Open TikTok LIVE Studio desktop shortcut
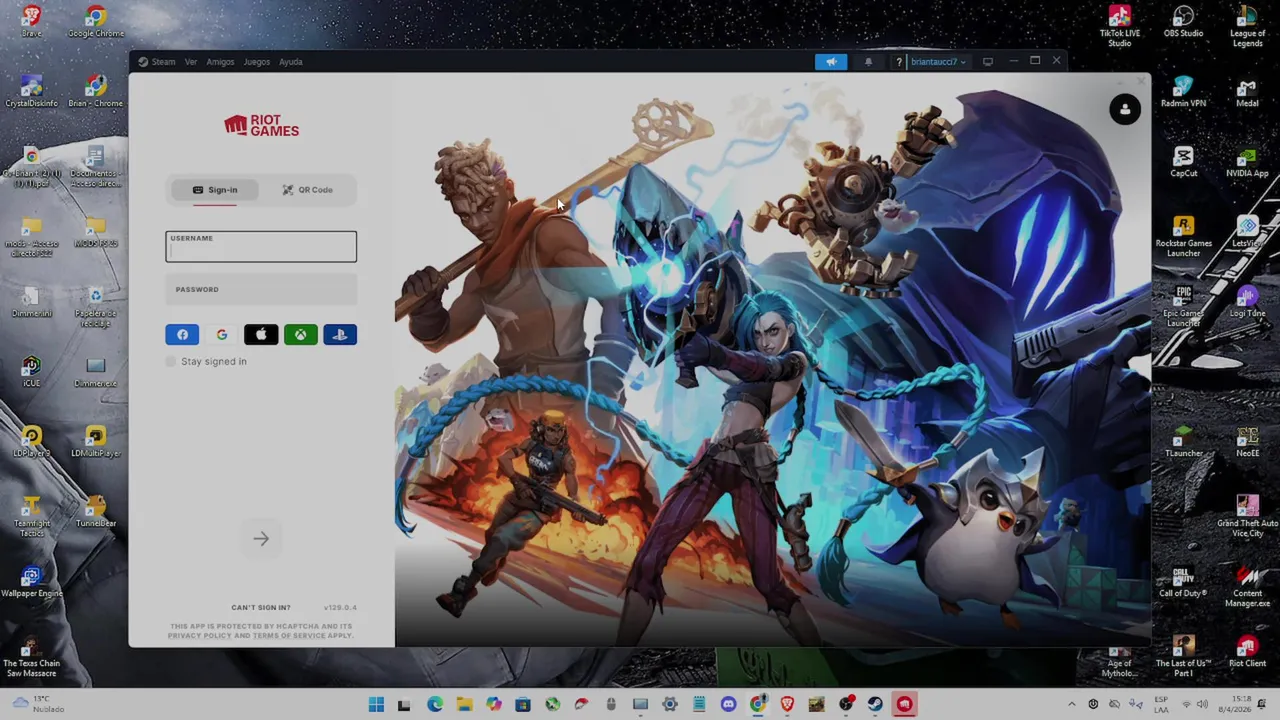The width and height of the screenshot is (1280, 720). (x=1120, y=26)
